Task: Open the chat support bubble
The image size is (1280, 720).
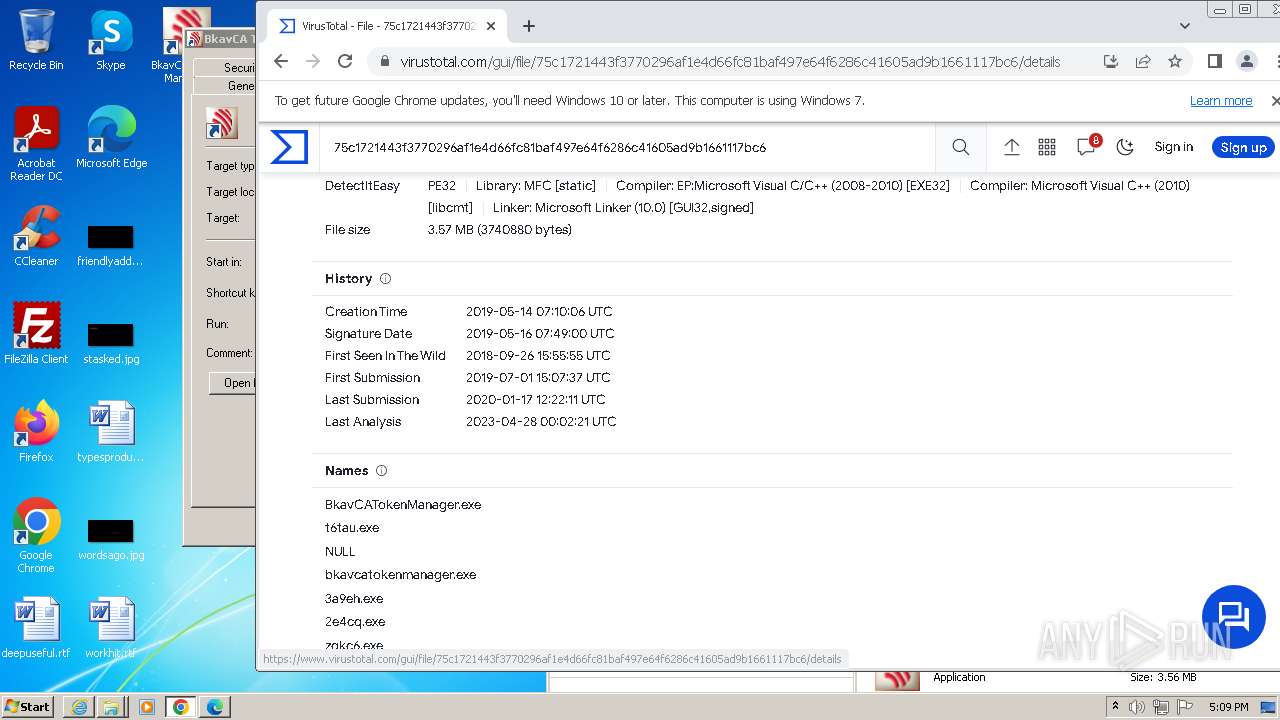Action: 1234,617
